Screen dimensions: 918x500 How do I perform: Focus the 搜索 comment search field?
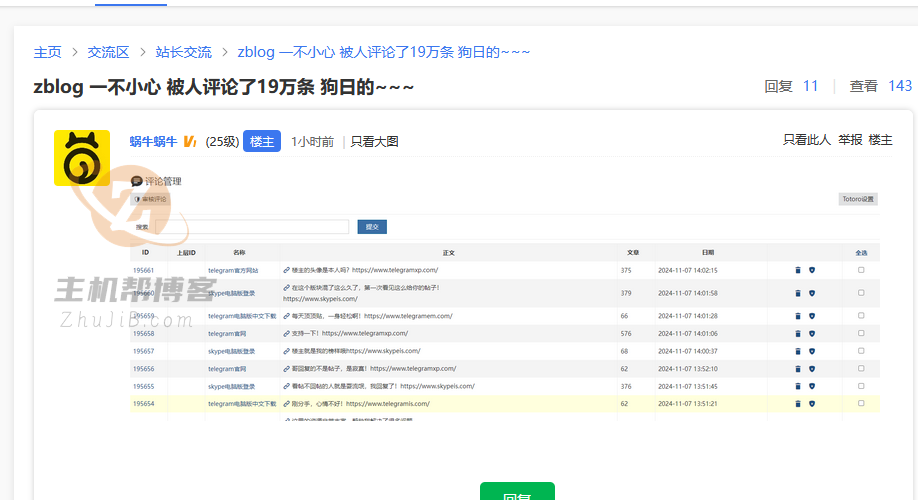tap(252, 227)
